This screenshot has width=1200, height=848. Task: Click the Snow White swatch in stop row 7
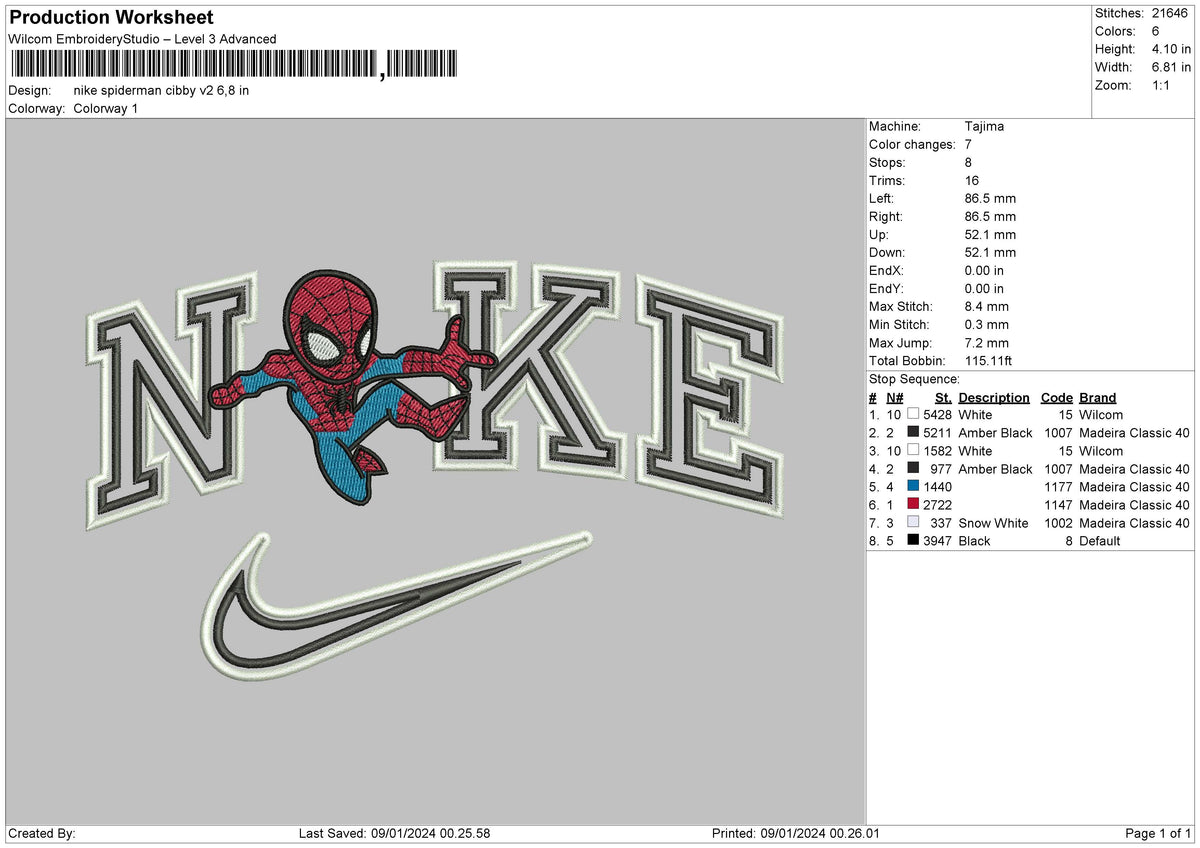click(x=913, y=522)
